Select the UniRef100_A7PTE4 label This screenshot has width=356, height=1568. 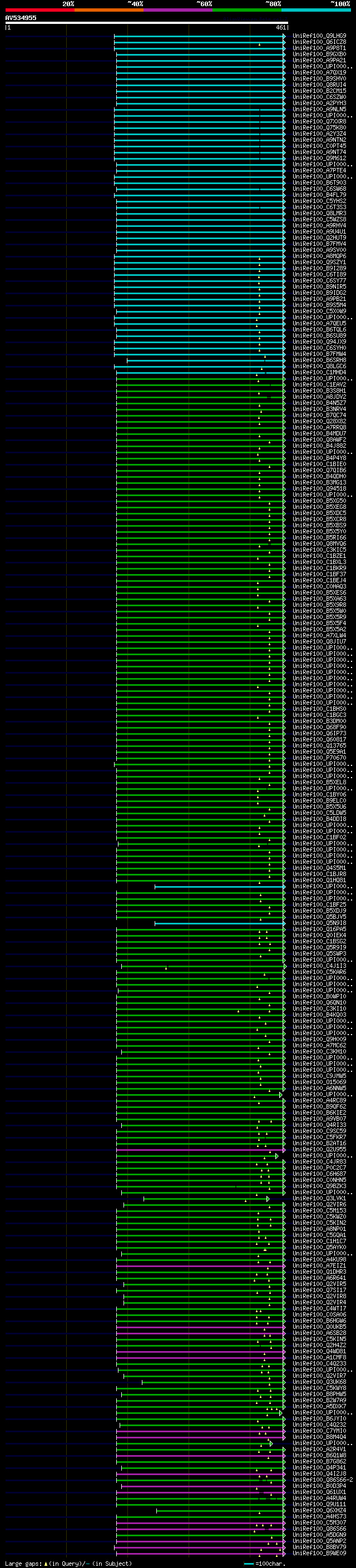tap(319, 170)
